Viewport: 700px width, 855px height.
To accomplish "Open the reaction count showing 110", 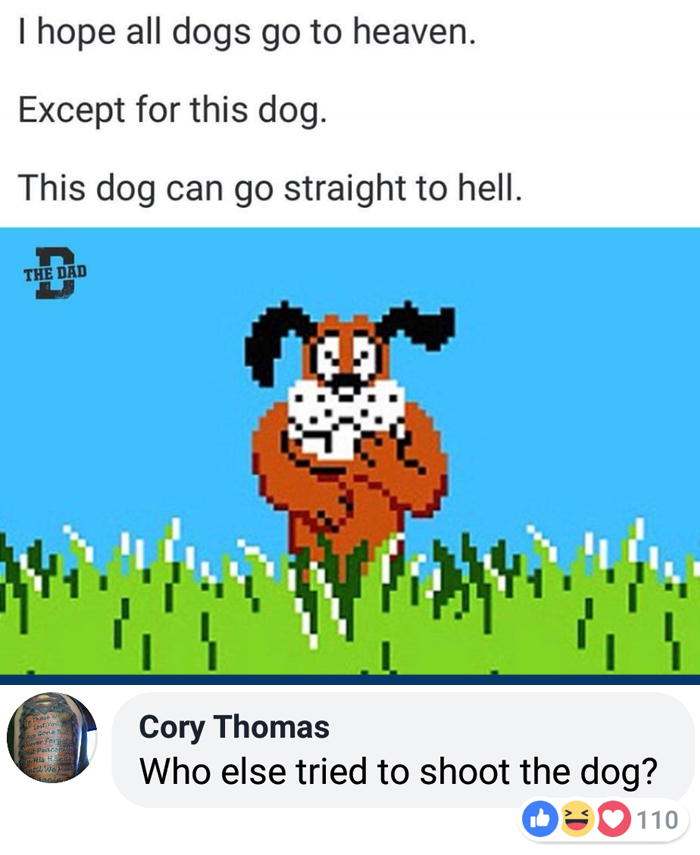I will click(657, 820).
